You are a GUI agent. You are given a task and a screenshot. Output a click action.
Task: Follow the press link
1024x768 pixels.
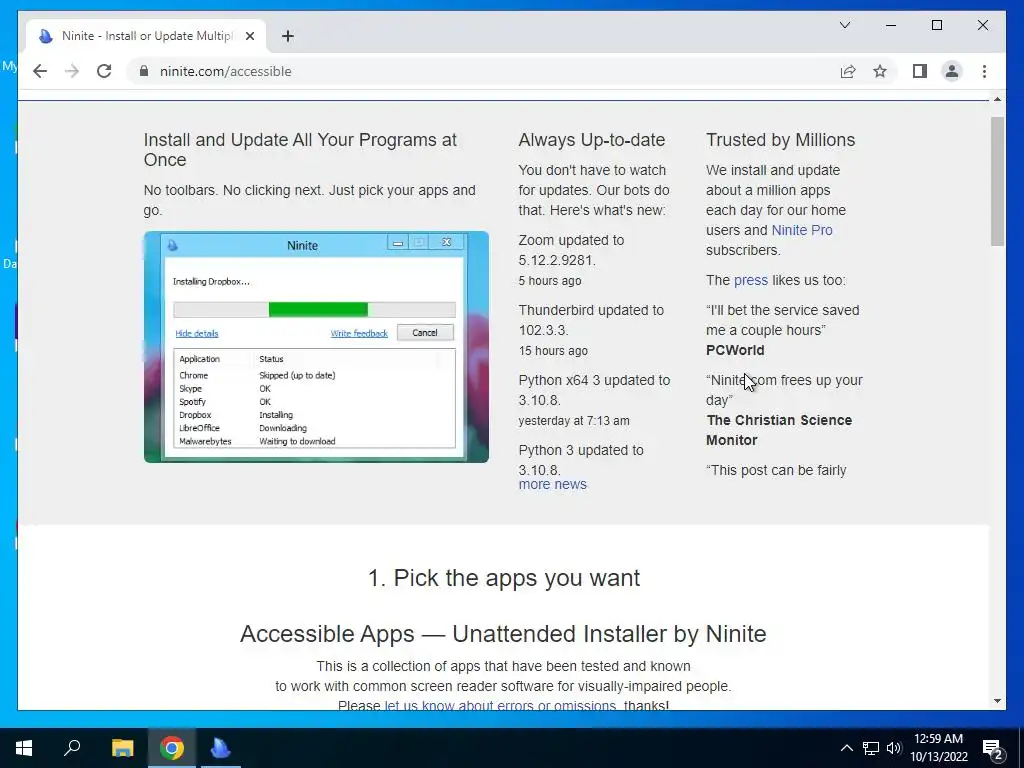(751, 280)
